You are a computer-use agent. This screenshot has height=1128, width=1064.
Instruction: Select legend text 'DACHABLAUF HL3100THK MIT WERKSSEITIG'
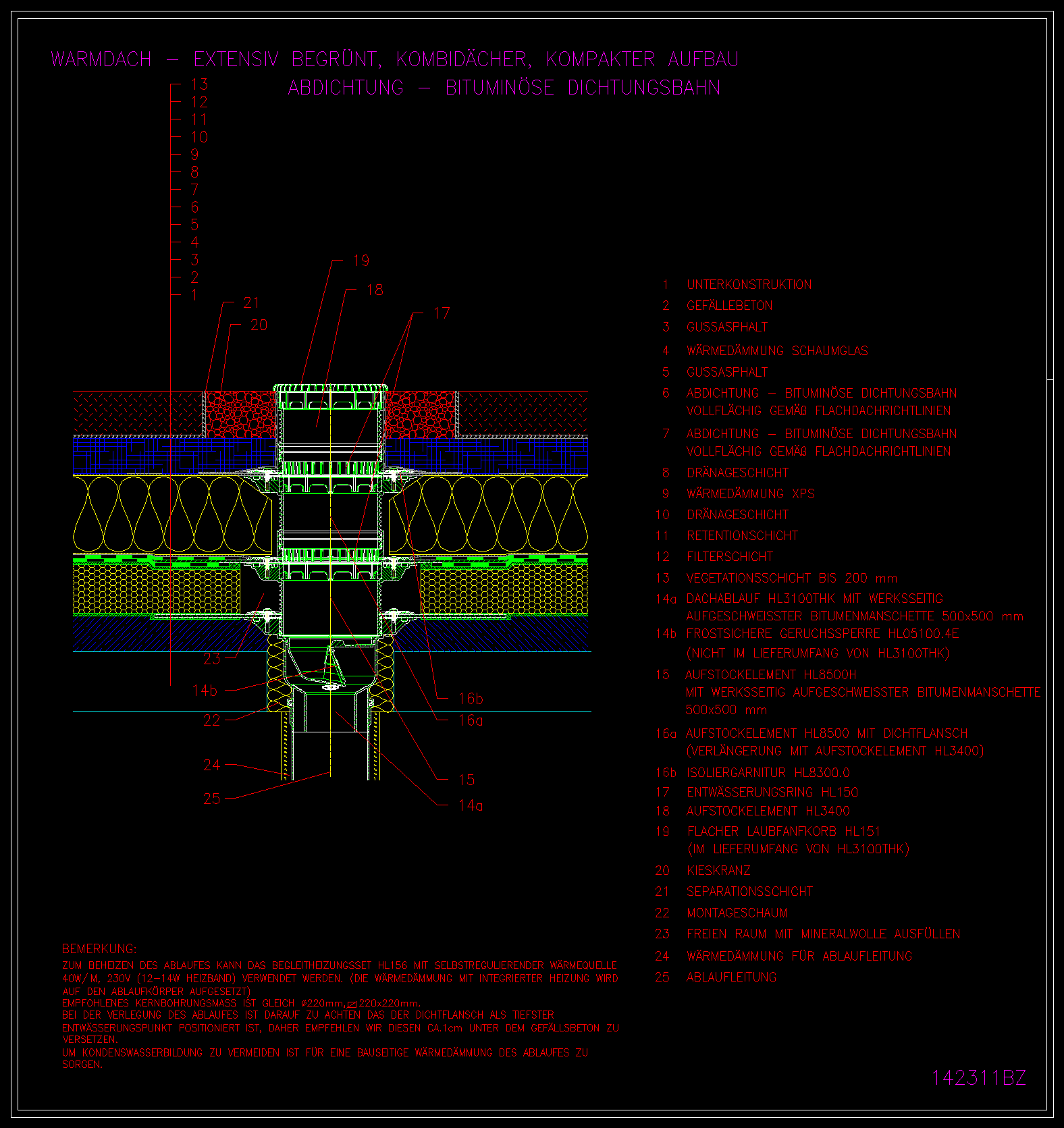click(x=814, y=599)
